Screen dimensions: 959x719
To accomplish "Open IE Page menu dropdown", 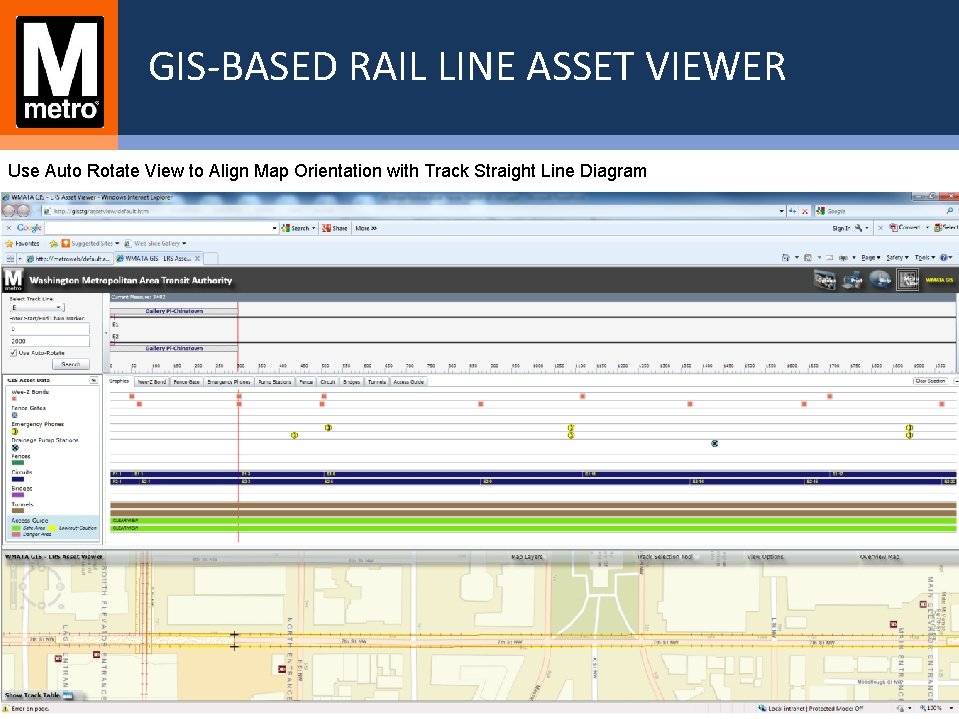I will click(871, 257).
